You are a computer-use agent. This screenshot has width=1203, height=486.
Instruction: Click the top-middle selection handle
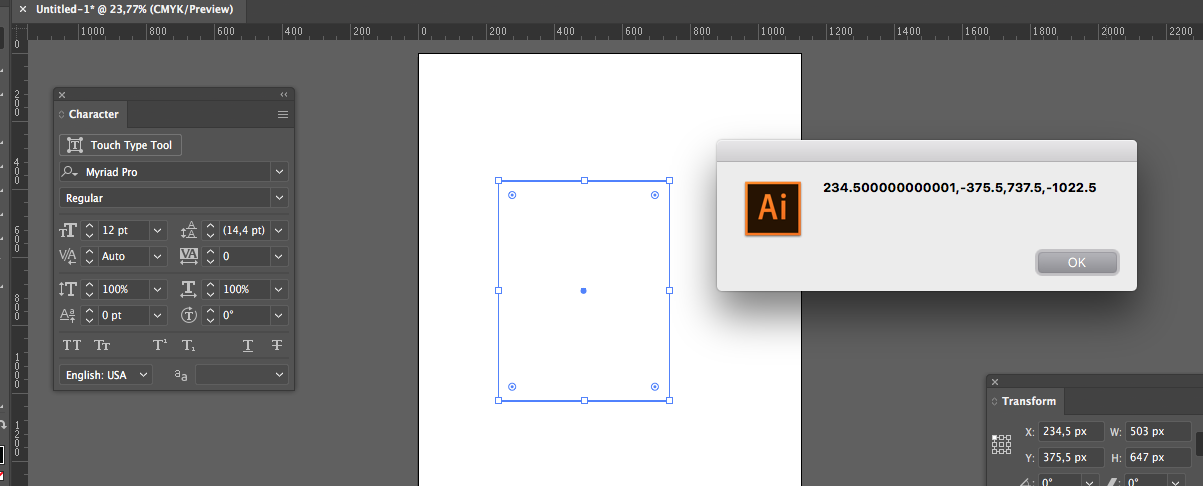click(x=584, y=181)
